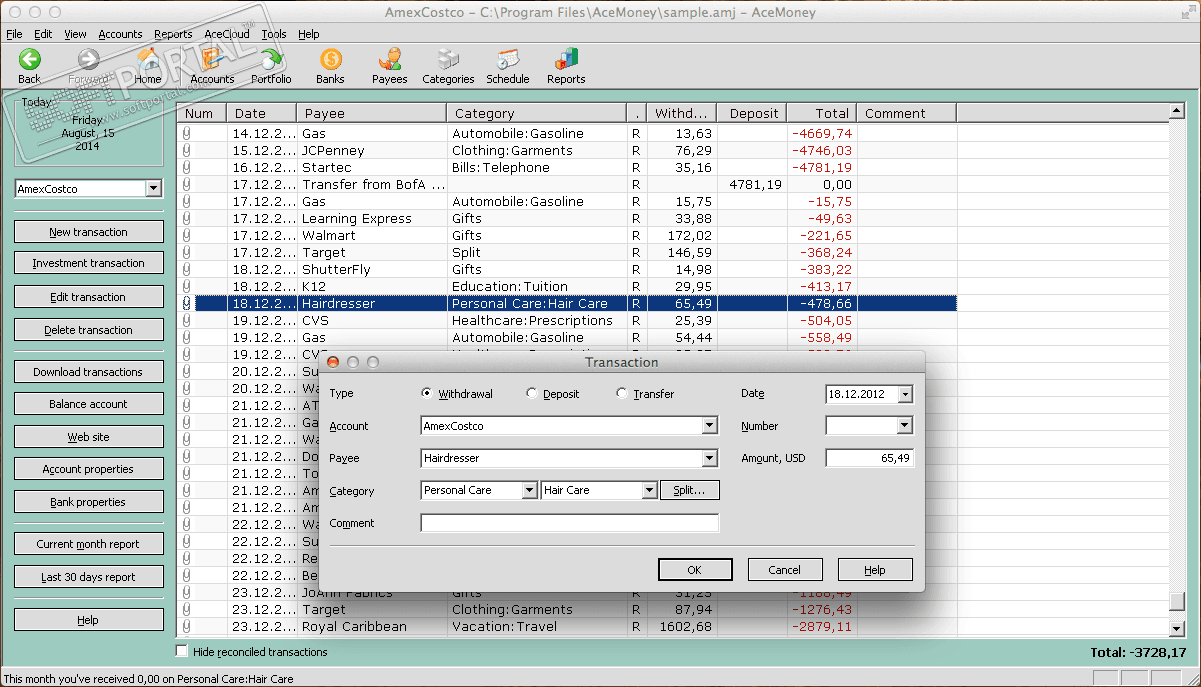Image resolution: width=1201 pixels, height=687 pixels.
Task: Open Accounts toolbar icon
Action: click(212, 66)
